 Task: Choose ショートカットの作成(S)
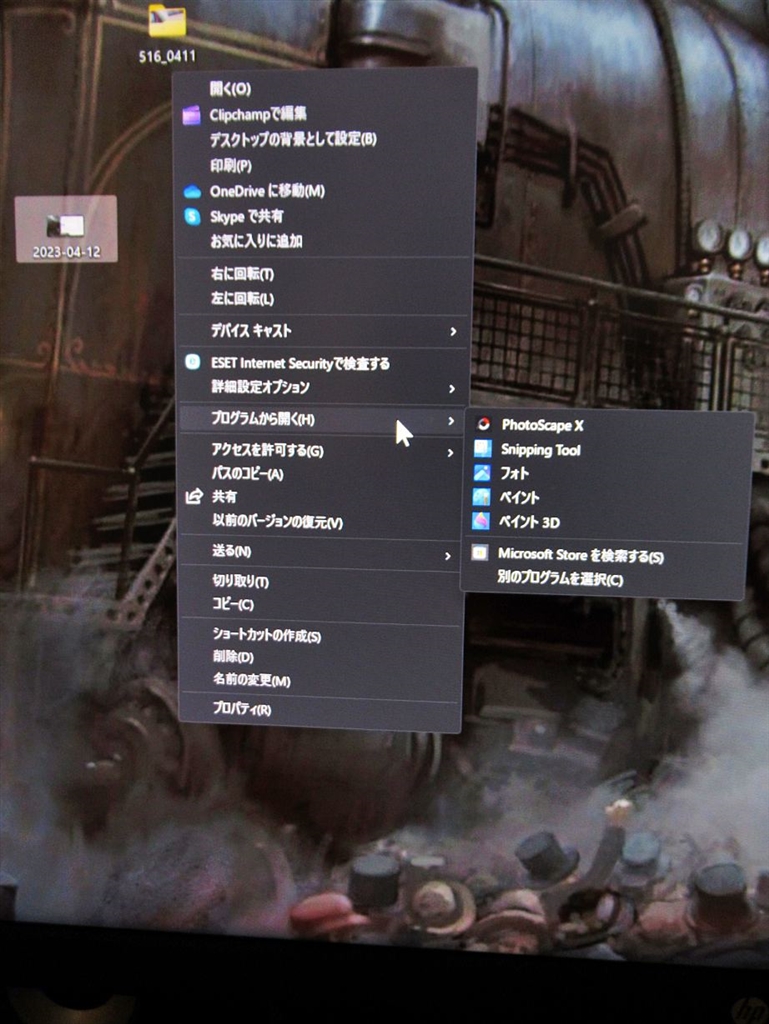tap(266, 635)
